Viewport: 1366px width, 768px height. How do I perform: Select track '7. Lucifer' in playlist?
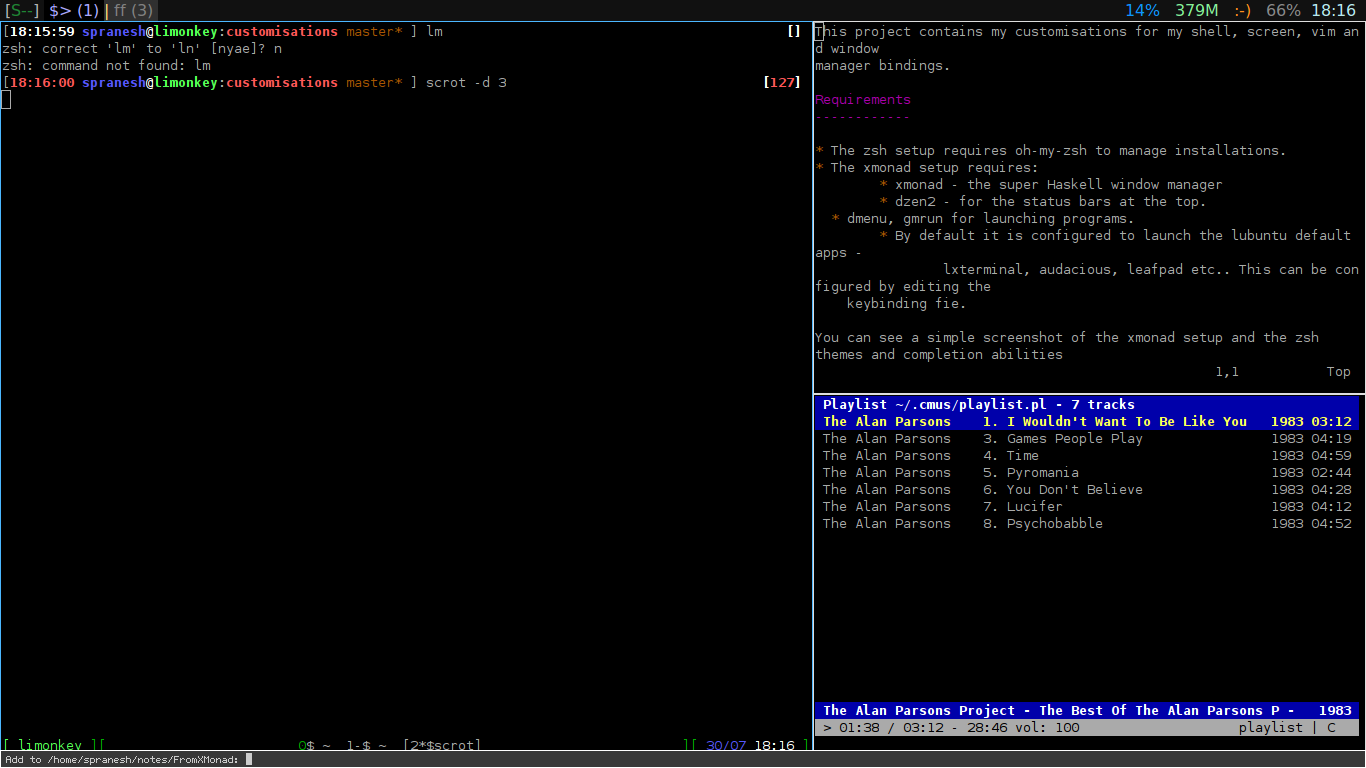coord(1087,507)
